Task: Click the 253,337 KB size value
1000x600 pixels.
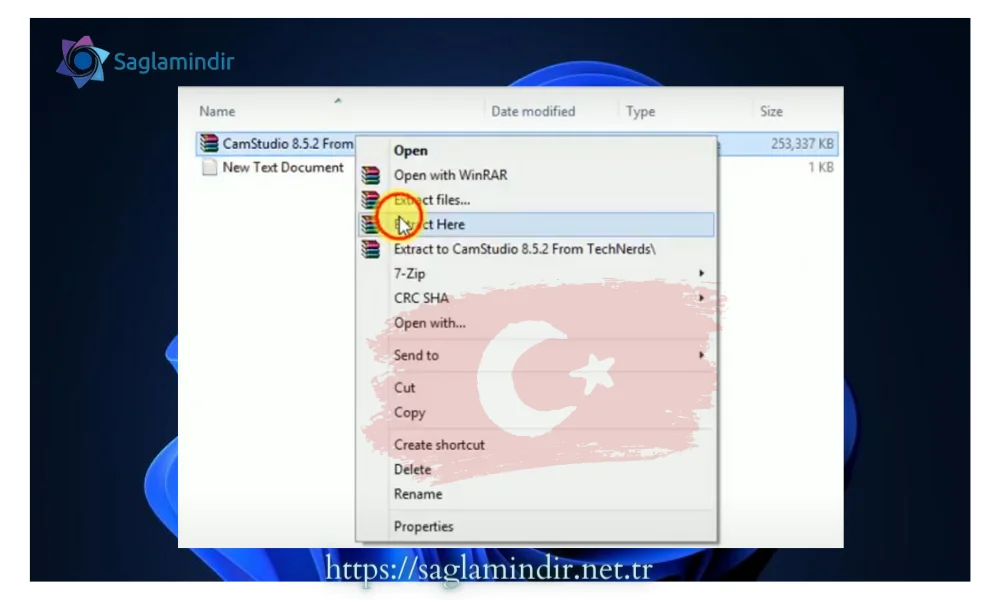Action: point(802,144)
